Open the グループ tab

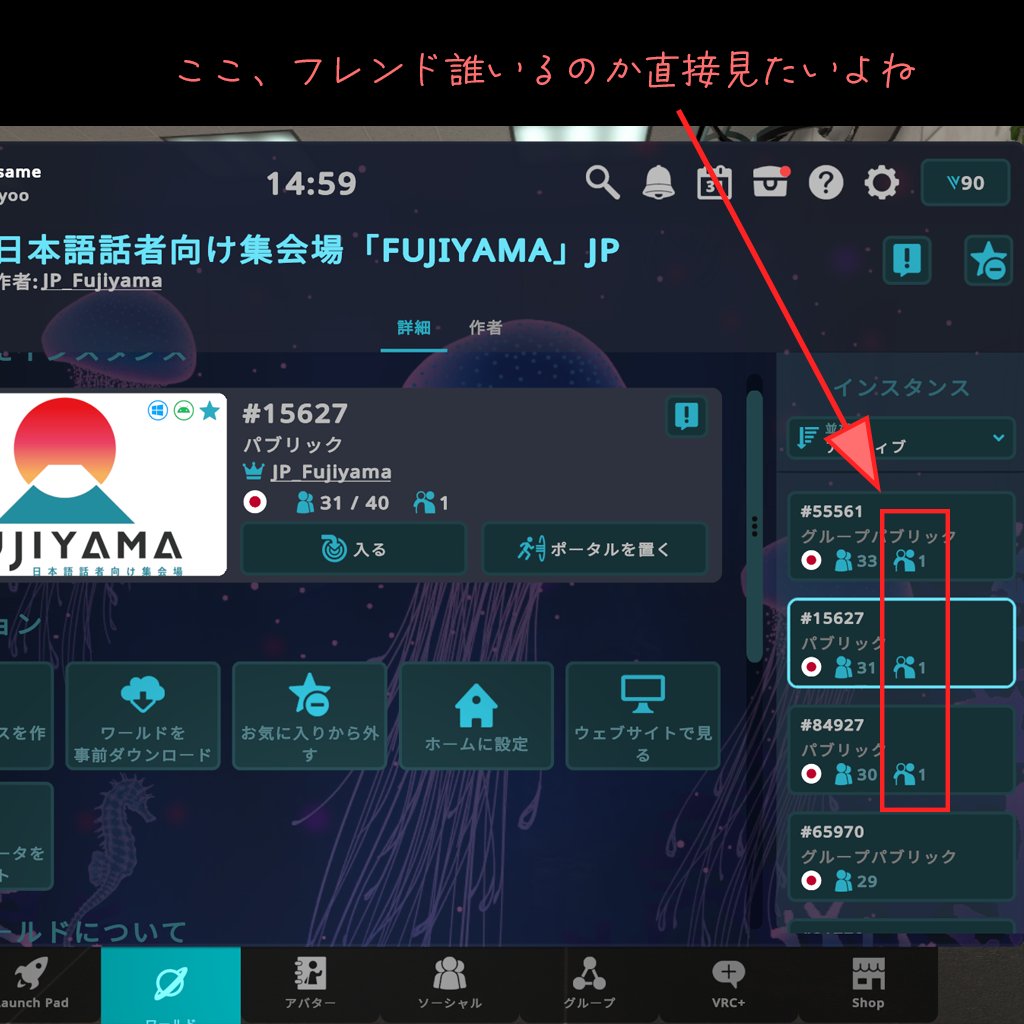[x=589, y=984]
